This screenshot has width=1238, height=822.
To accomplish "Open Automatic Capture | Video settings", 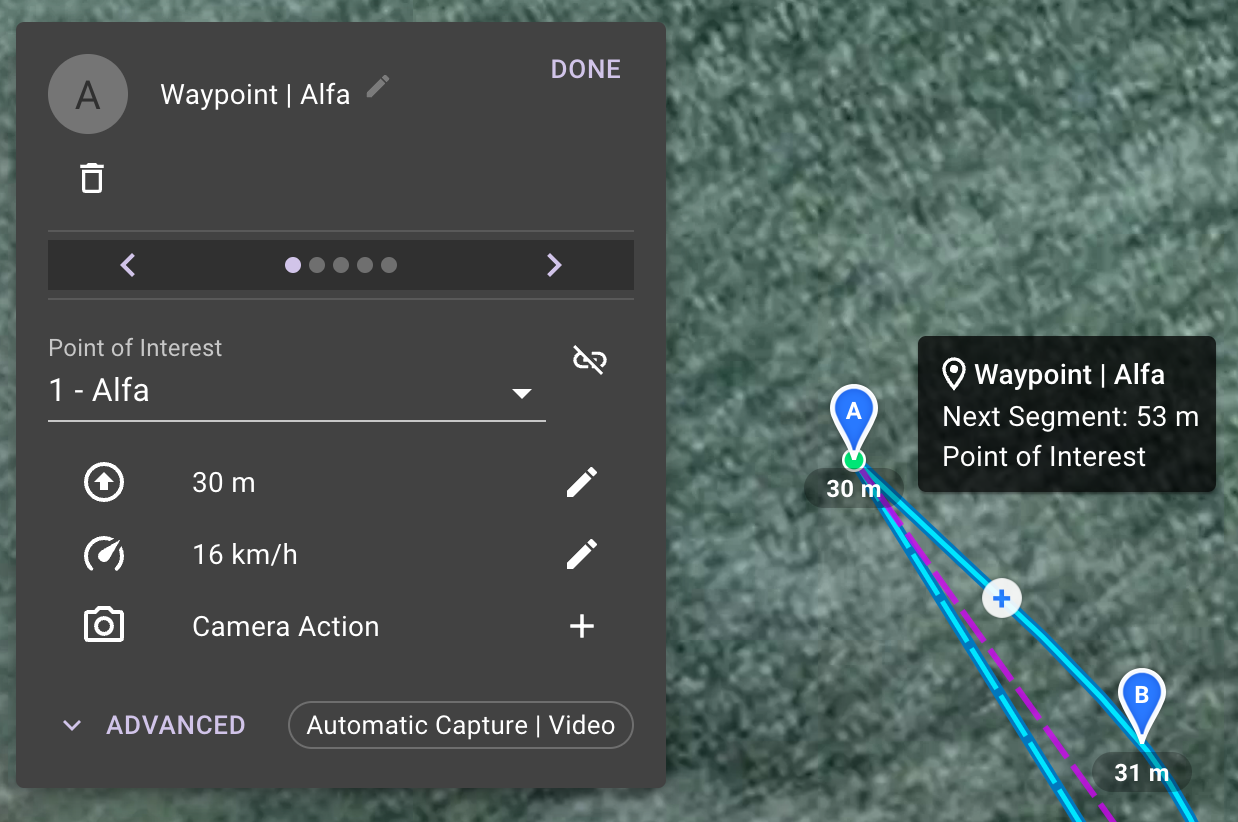I will click(x=460, y=725).
